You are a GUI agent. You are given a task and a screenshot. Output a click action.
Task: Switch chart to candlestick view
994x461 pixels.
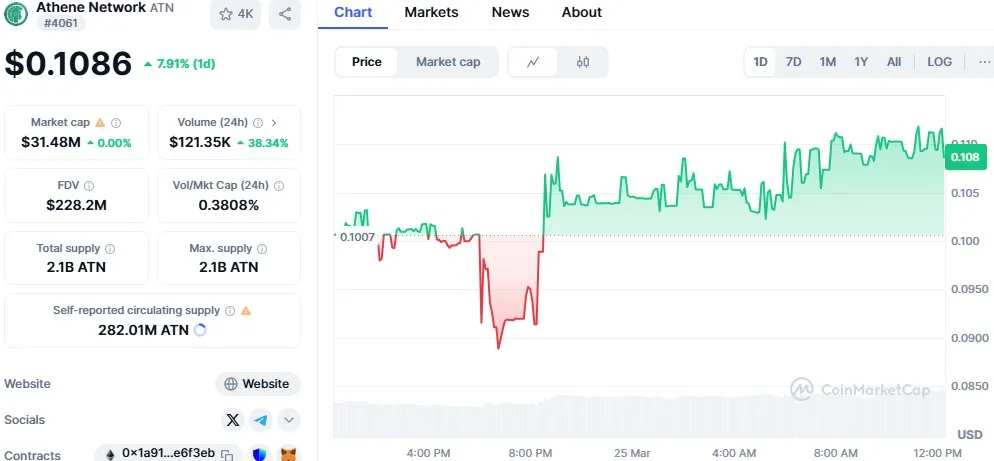(583, 62)
